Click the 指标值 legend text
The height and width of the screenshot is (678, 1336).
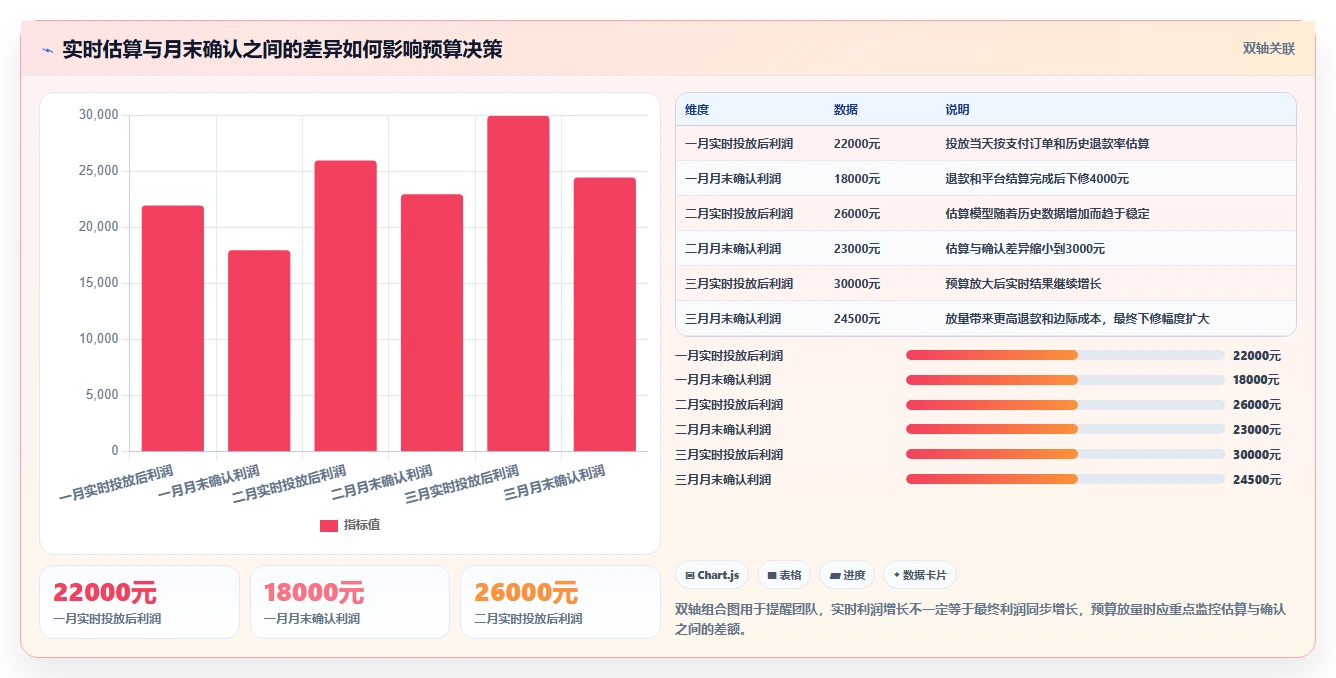362,525
